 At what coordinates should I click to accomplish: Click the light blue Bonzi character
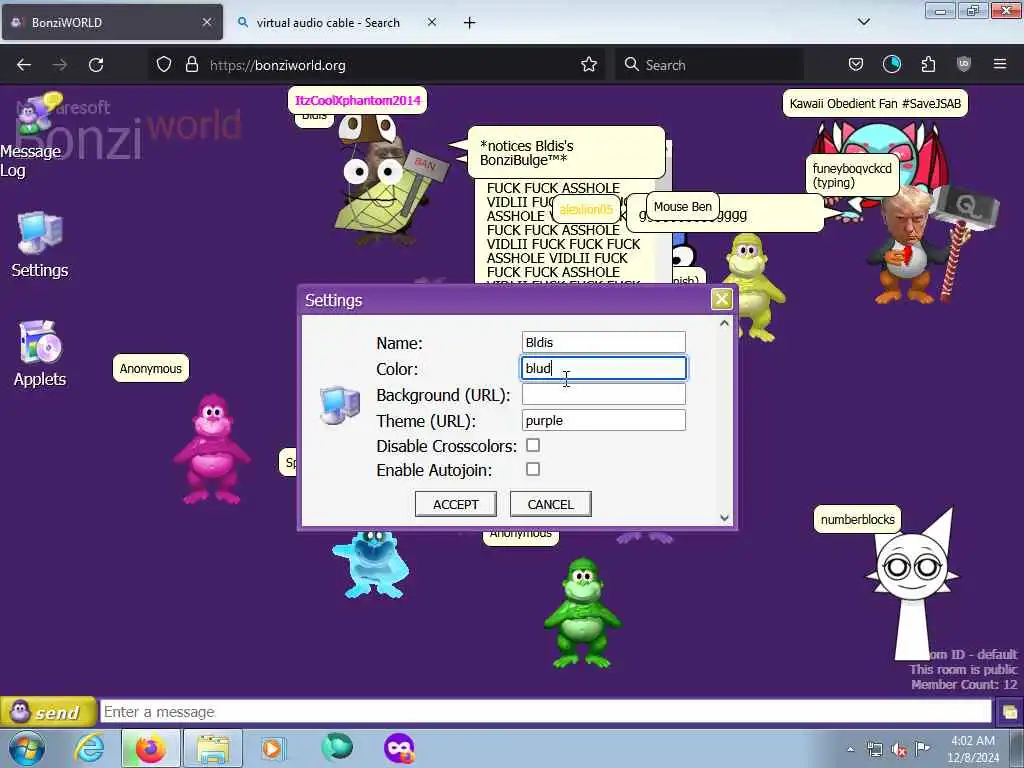(x=370, y=565)
